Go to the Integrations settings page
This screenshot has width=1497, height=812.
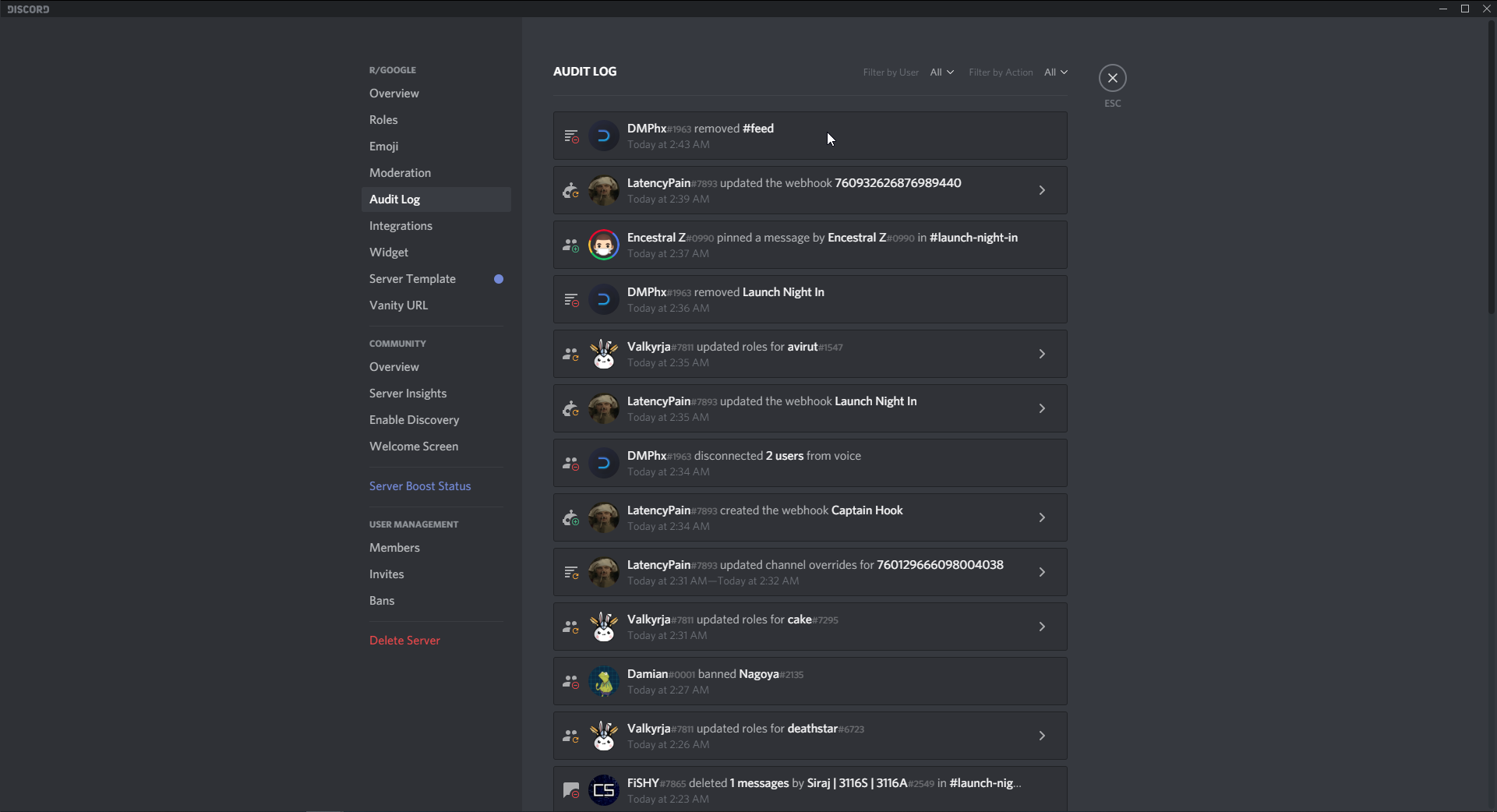401,226
